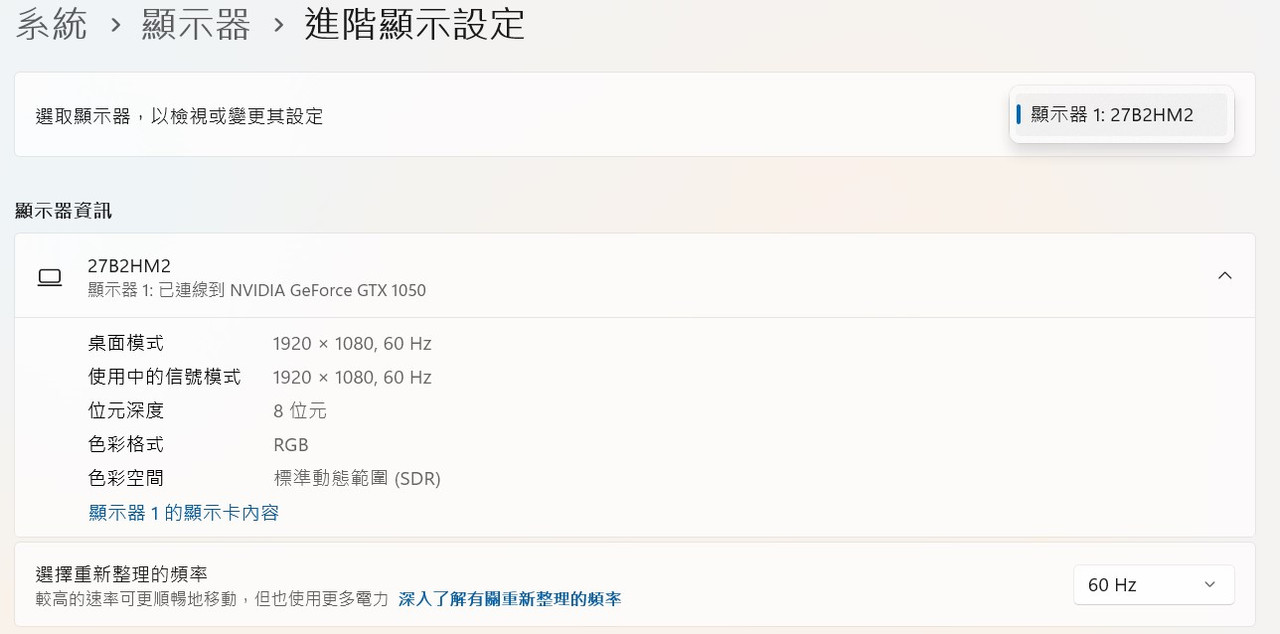Click the 色彩格式 RGB value

[x=291, y=445]
